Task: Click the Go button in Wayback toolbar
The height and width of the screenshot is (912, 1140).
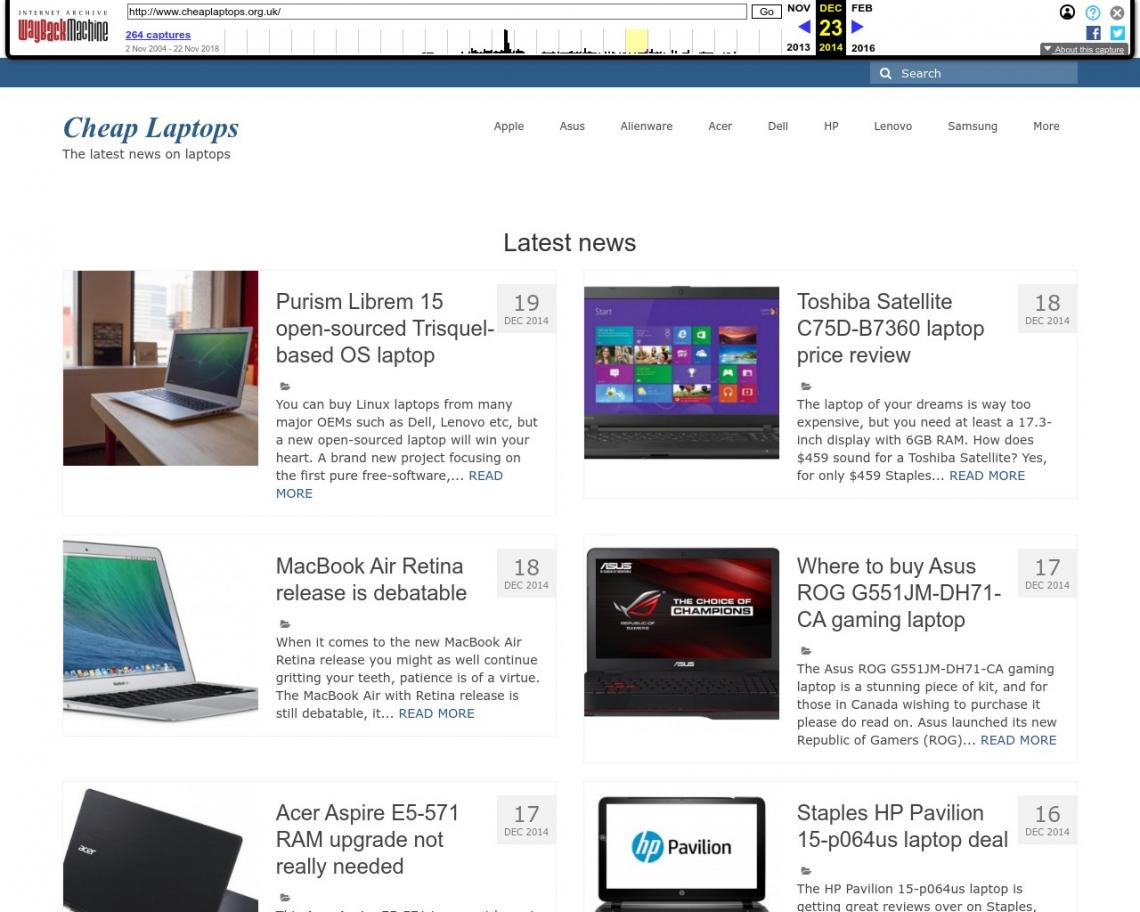Action: pyautogui.click(x=766, y=12)
